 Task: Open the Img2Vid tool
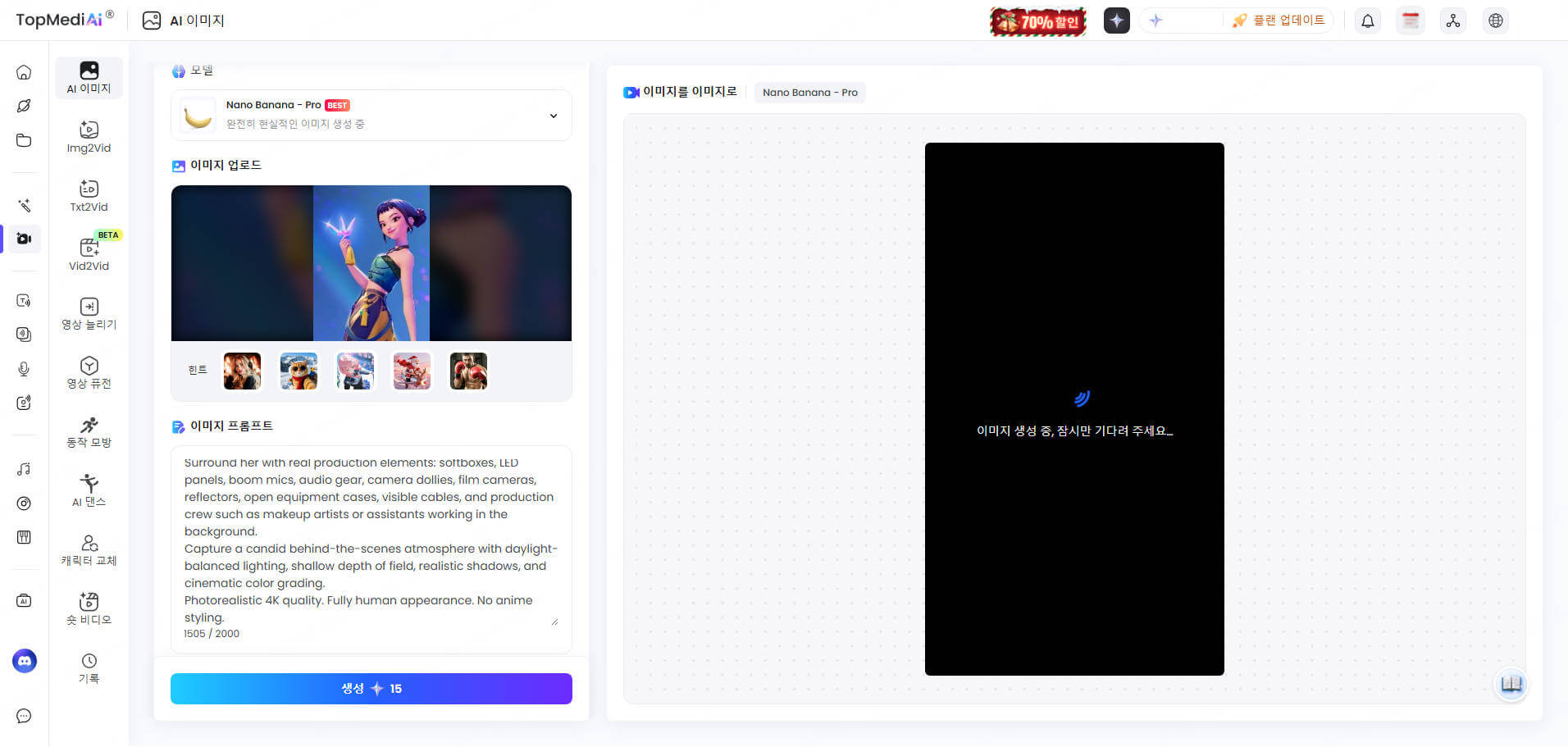coord(89,137)
